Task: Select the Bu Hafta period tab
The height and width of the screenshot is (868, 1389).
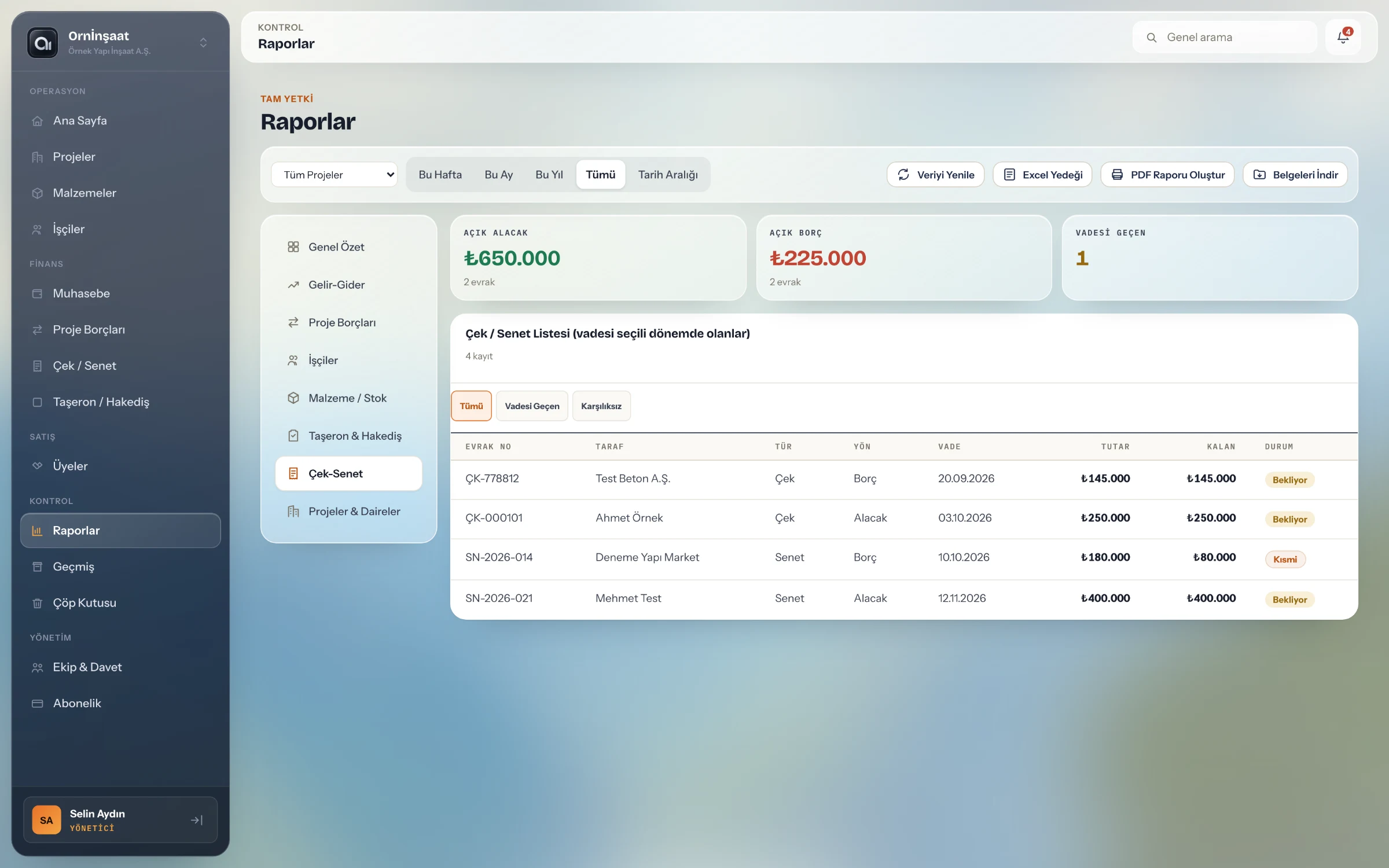Action: [x=440, y=175]
